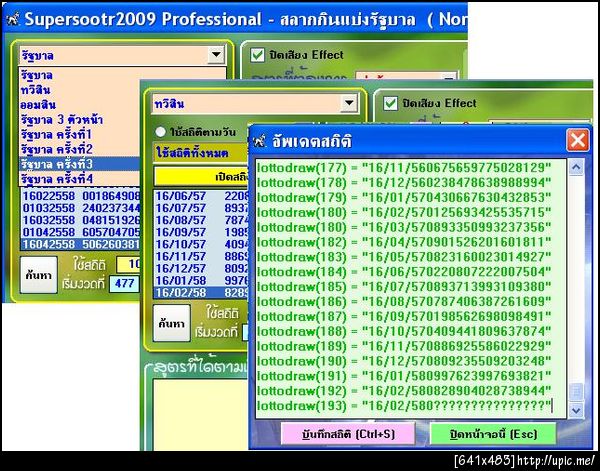This screenshot has height=471, width=600.
Task: Close the อัพเดตสถิติ dialog with the red X
Action: (577, 140)
